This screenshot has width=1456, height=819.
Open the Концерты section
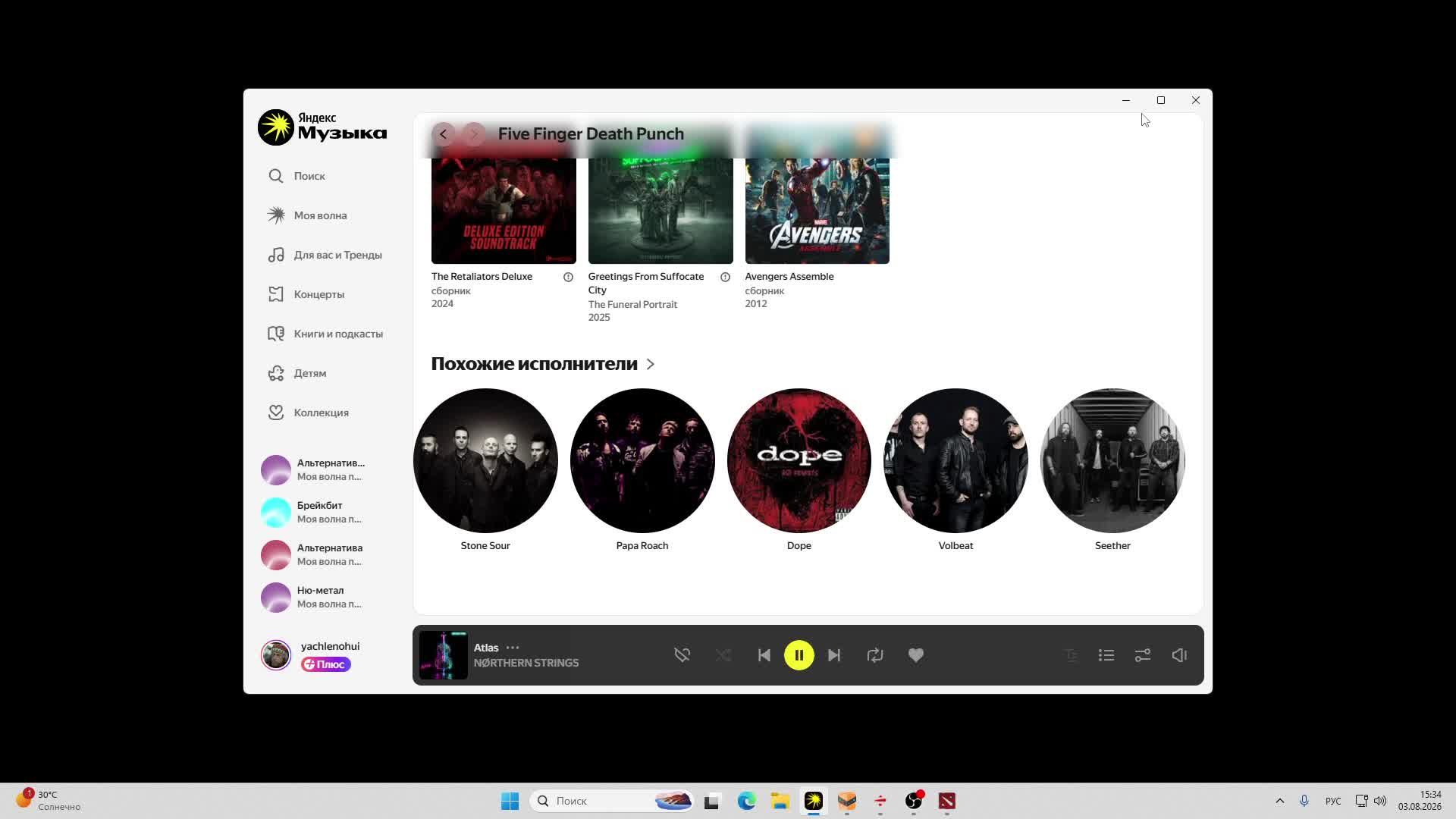coord(306,294)
